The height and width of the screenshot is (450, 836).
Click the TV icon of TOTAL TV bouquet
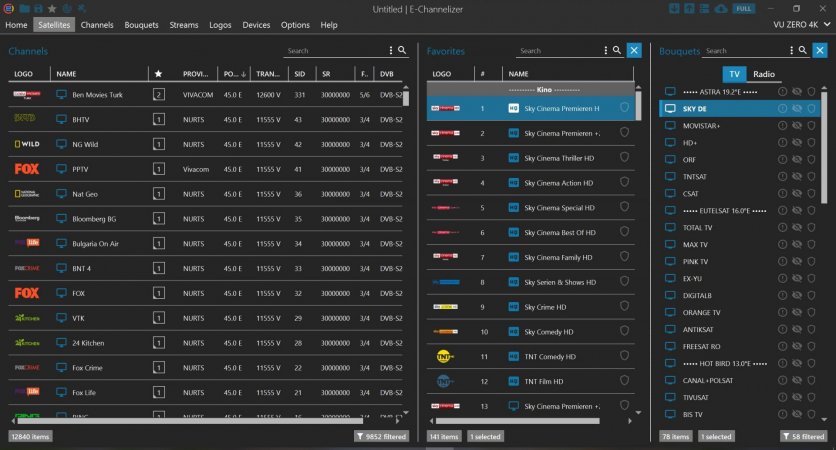(x=670, y=227)
